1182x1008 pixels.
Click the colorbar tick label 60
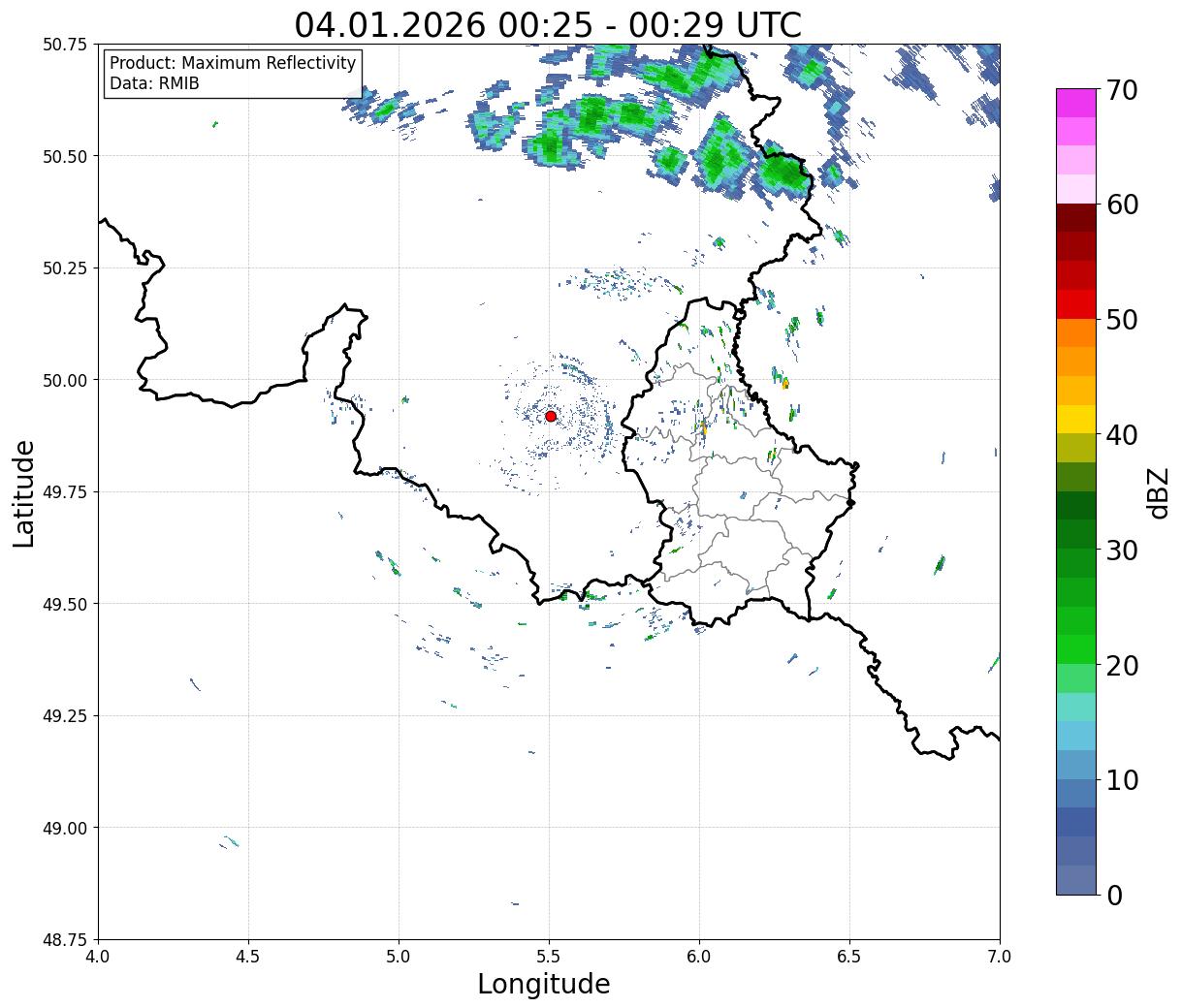click(1122, 205)
